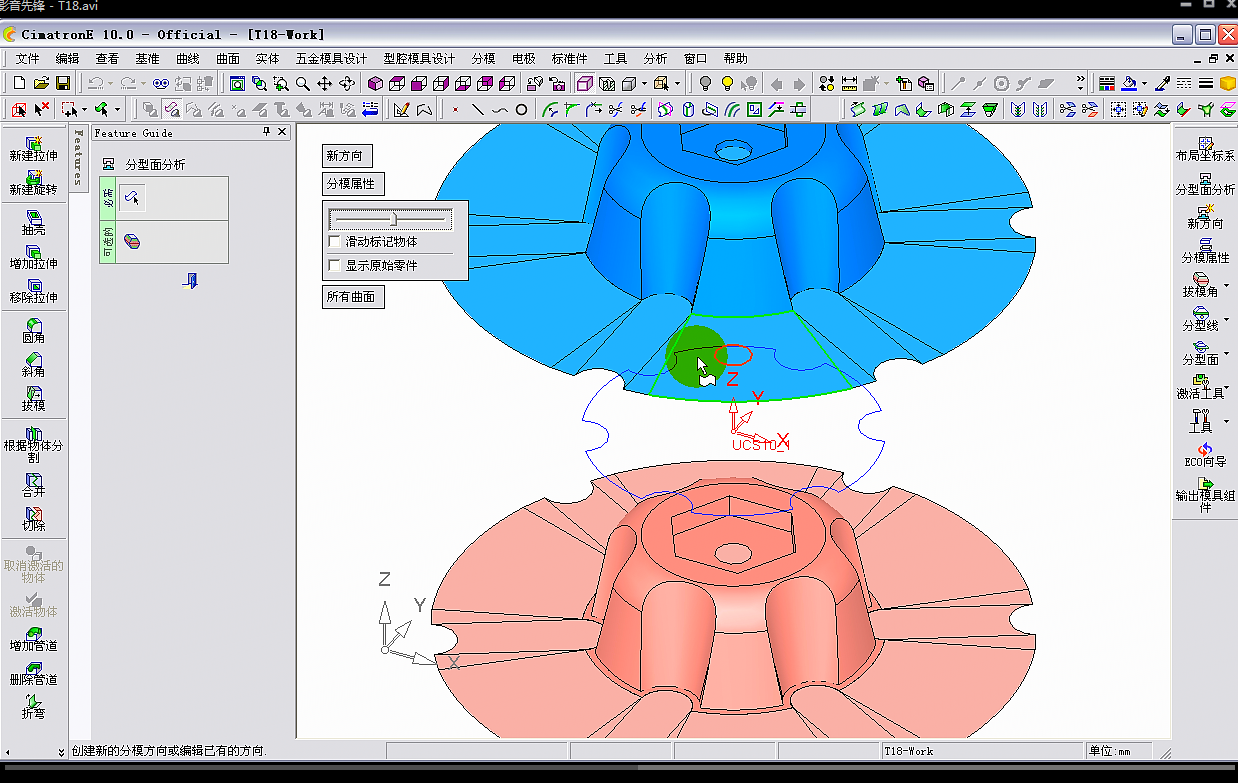
Task: Expand the 拔模角 dropdown arrow
Action: [x=1227, y=286]
